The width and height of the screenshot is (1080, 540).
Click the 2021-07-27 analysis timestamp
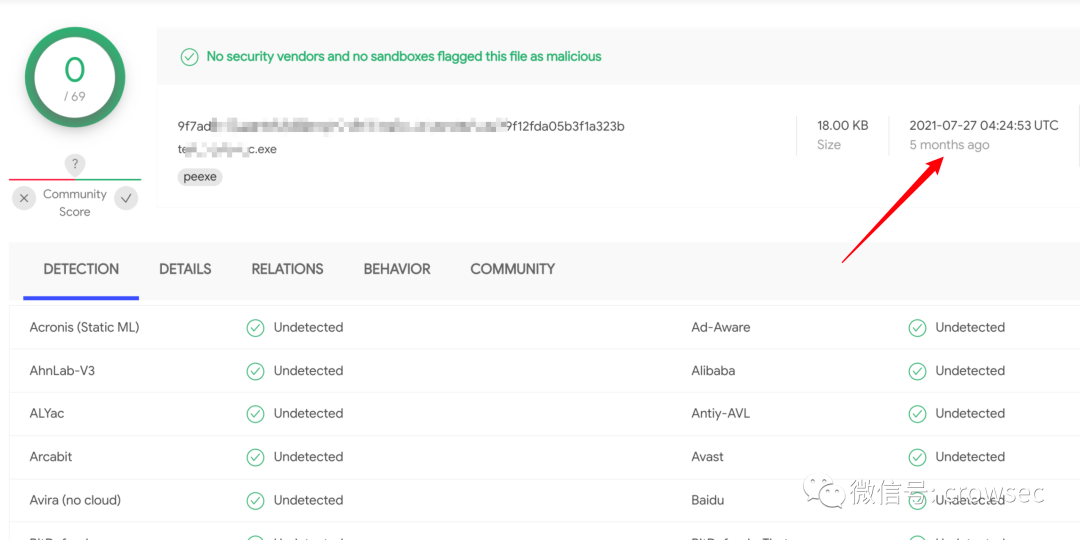point(983,126)
